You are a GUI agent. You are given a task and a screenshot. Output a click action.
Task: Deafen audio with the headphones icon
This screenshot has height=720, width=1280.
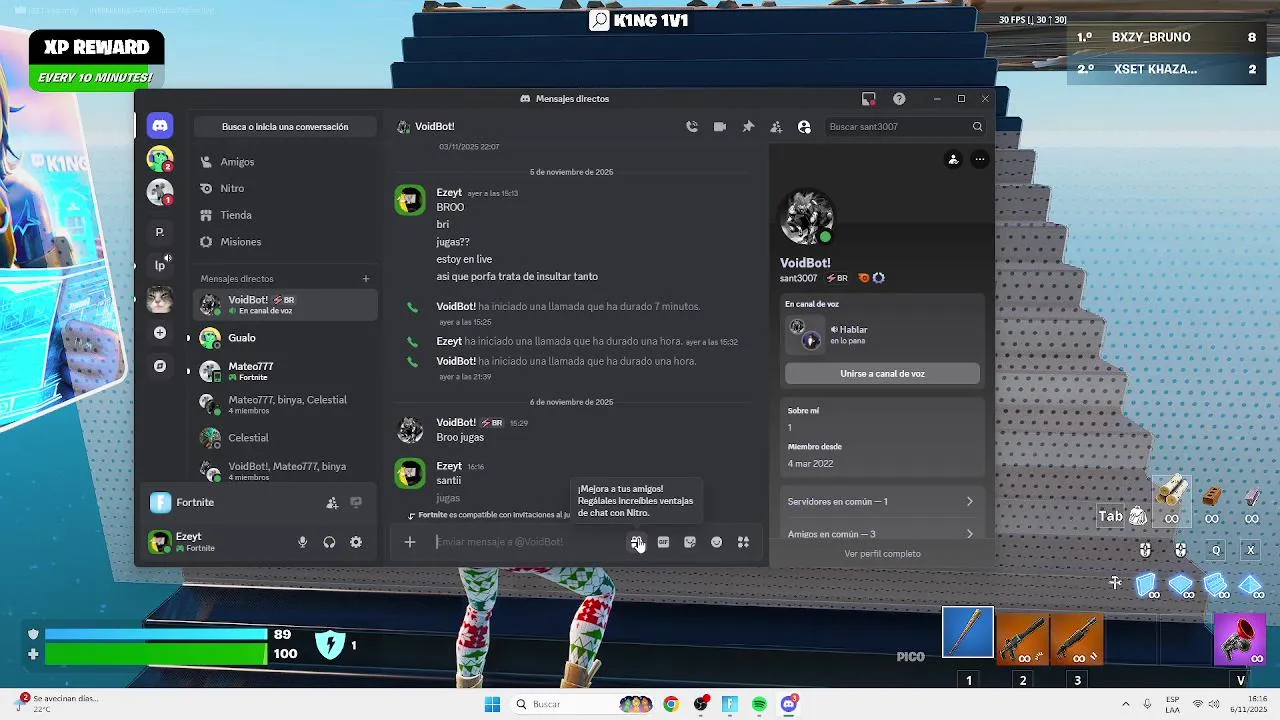point(329,542)
